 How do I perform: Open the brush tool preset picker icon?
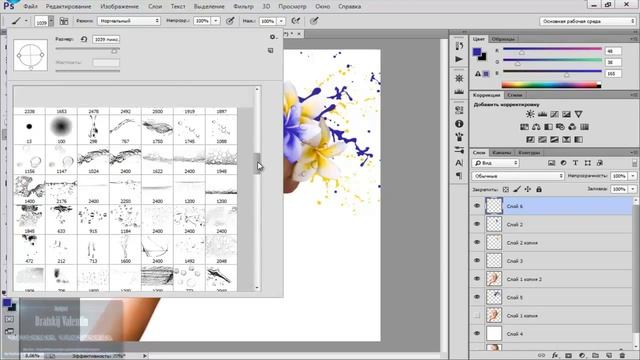(x=16, y=21)
